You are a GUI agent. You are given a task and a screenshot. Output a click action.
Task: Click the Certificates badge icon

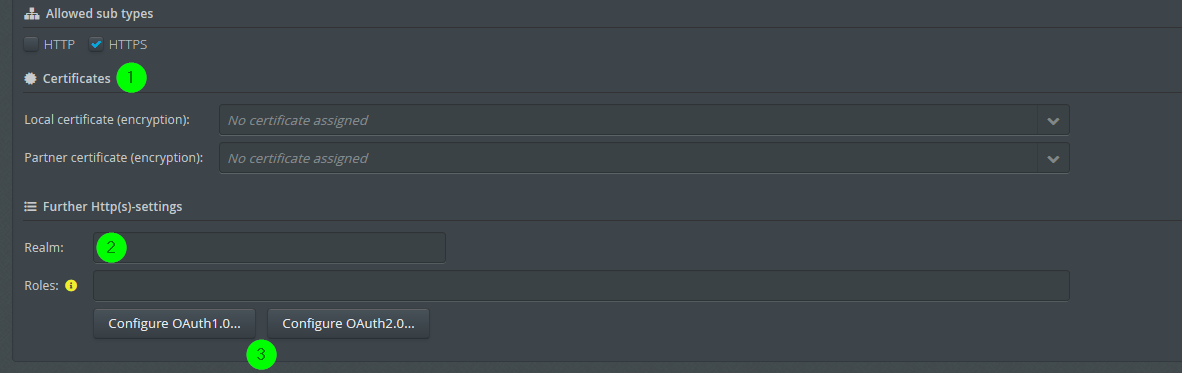(30, 78)
